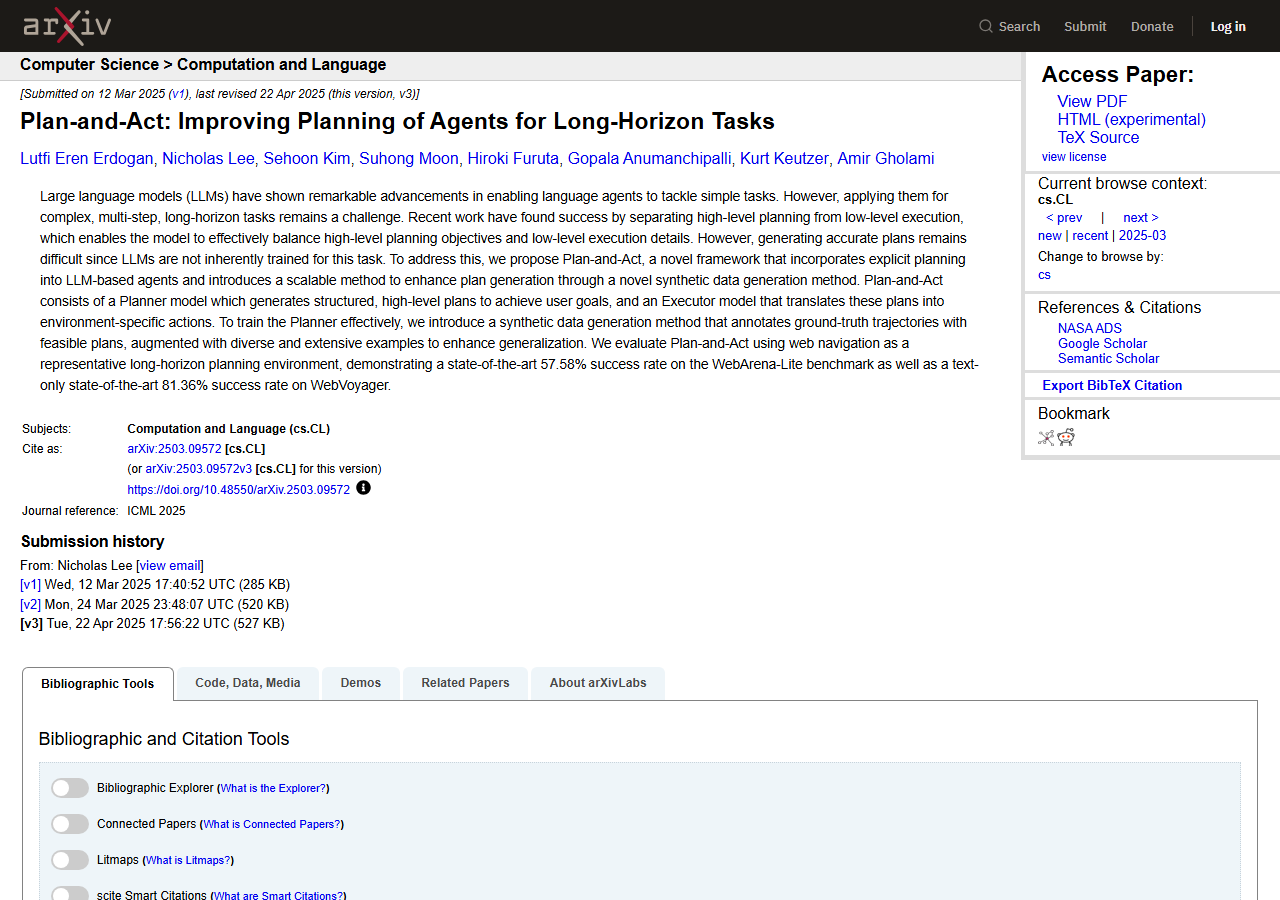Turn on the Connected Papers toggle
Screen dimensions: 1280x900
[70, 824]
